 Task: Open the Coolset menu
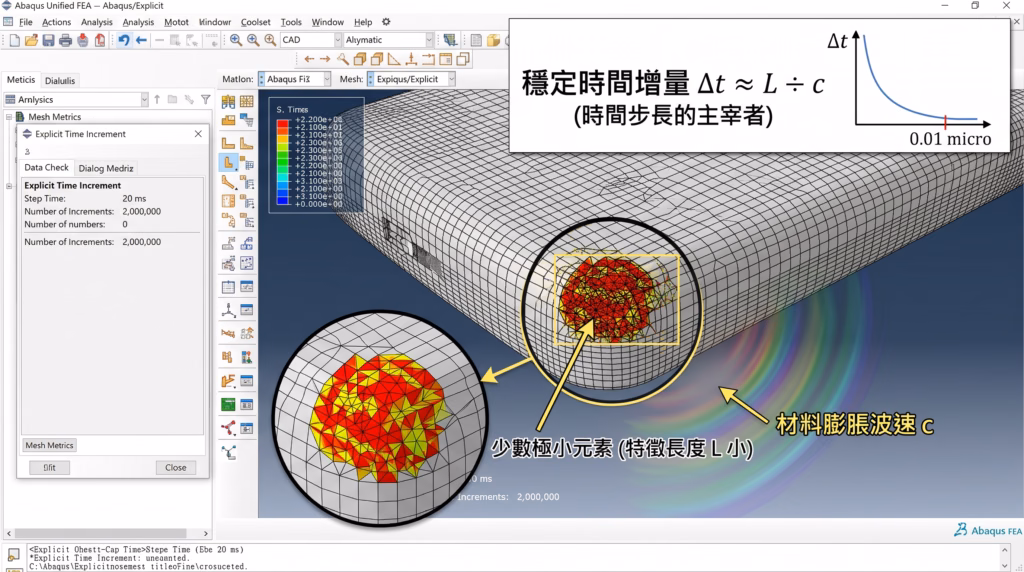(255, 22)
